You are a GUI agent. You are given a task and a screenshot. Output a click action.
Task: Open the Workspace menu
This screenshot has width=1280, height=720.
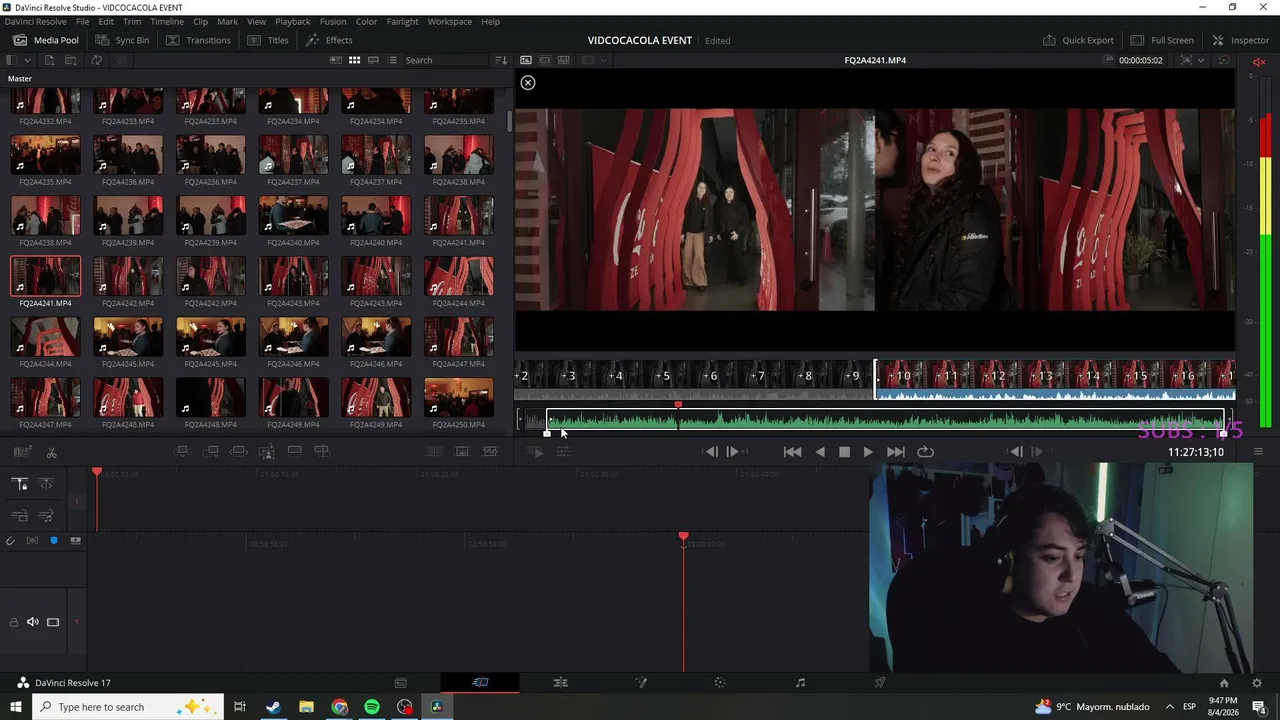pyautogui.click(x=450, y=21)
